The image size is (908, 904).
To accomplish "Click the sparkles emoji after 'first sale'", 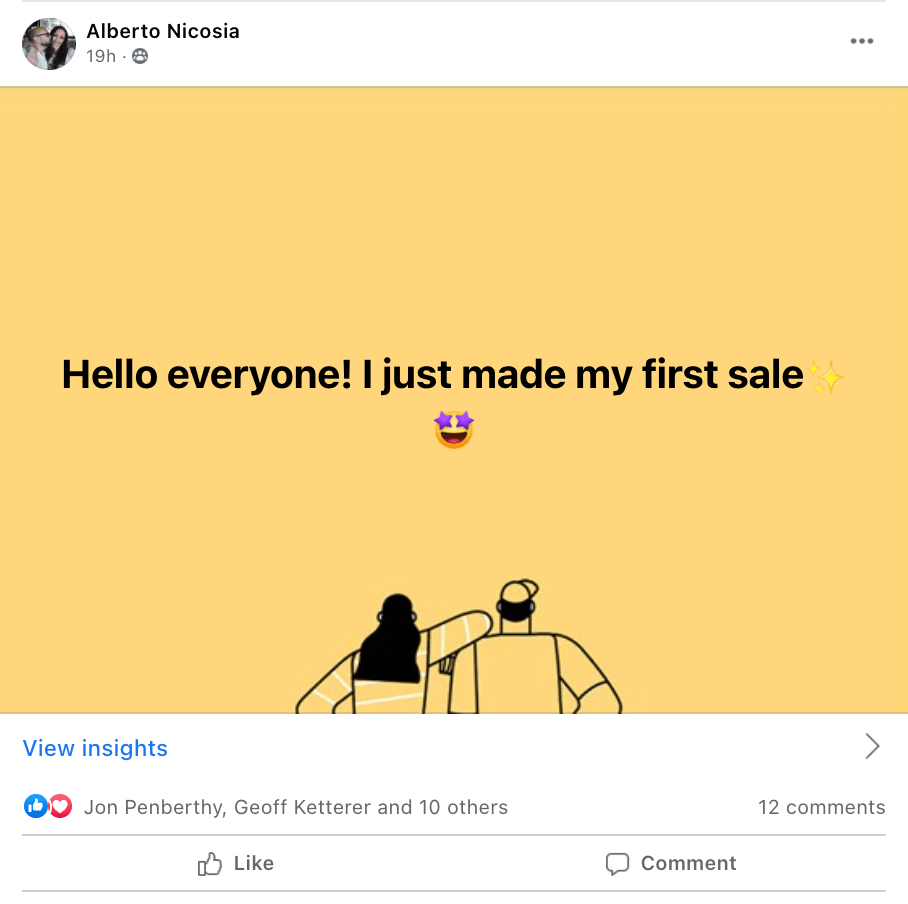I will (x=826, y=377).
